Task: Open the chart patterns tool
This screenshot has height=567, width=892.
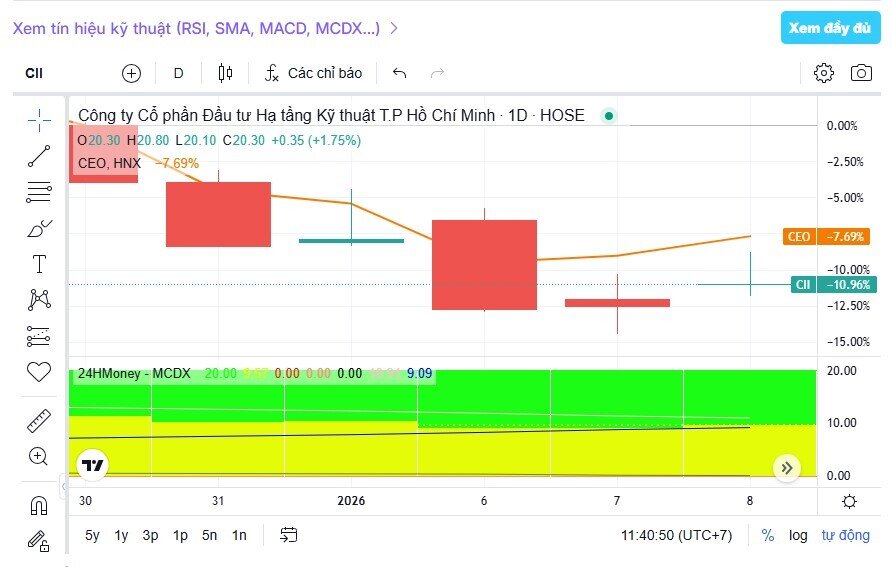Action: (39, 300)
